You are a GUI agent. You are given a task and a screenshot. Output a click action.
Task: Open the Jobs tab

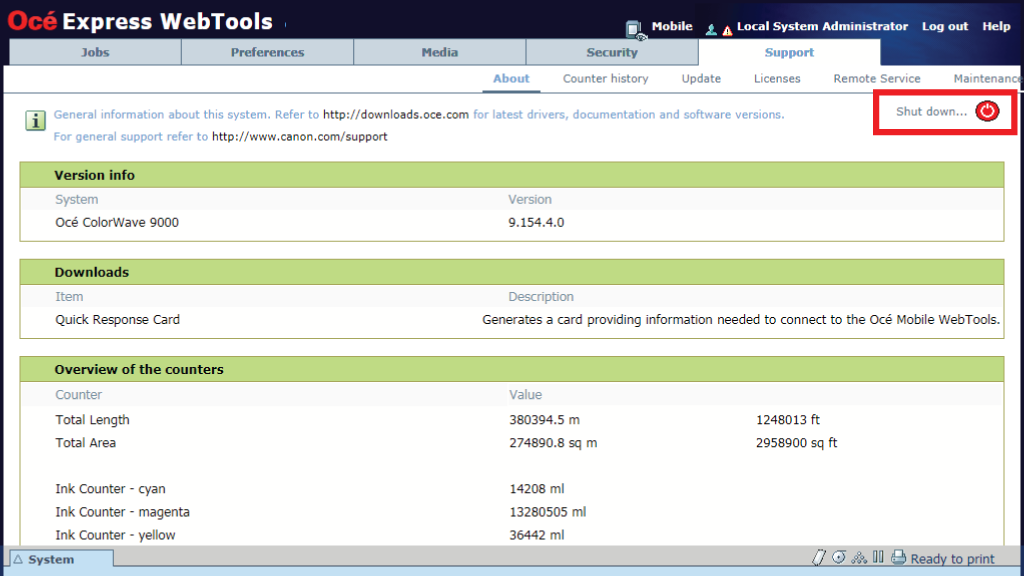95,52
